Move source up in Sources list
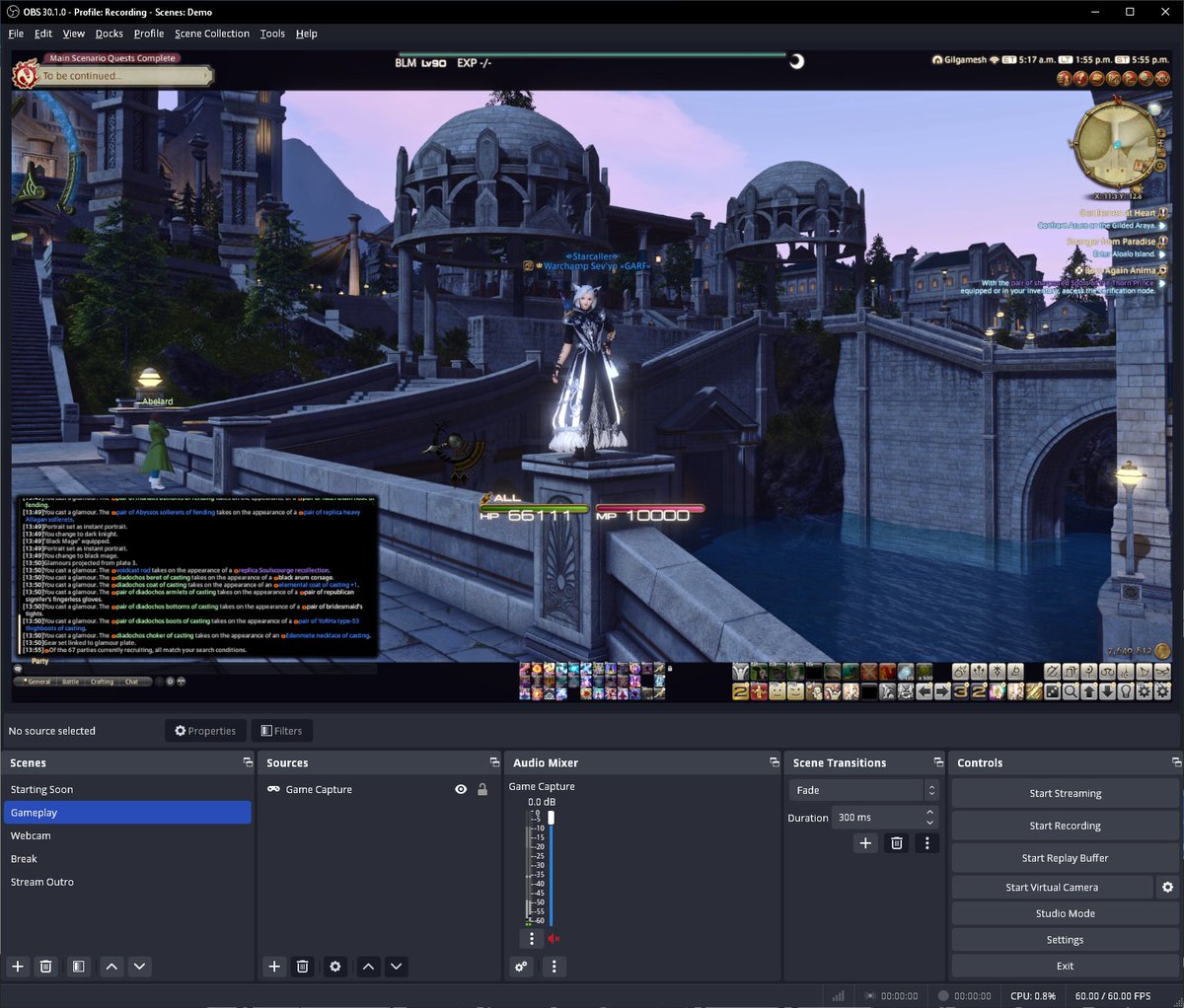This screenshot has height=1008, width=1184. pos(368,967)
